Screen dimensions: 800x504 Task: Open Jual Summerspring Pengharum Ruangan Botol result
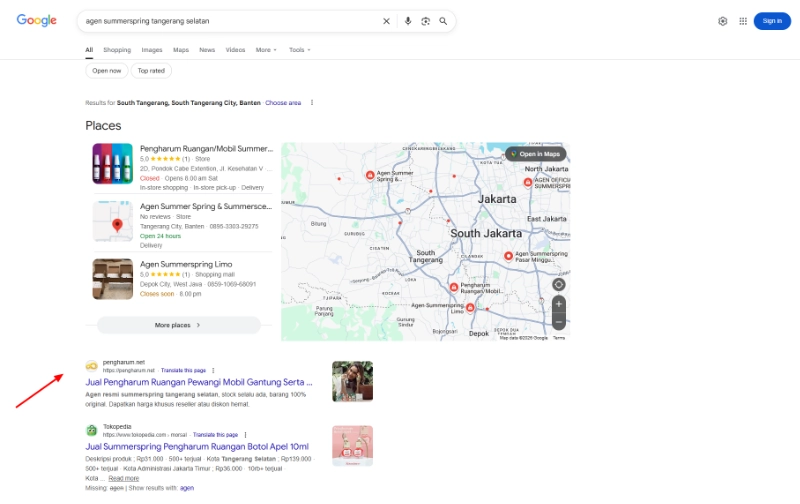[197, 446]
